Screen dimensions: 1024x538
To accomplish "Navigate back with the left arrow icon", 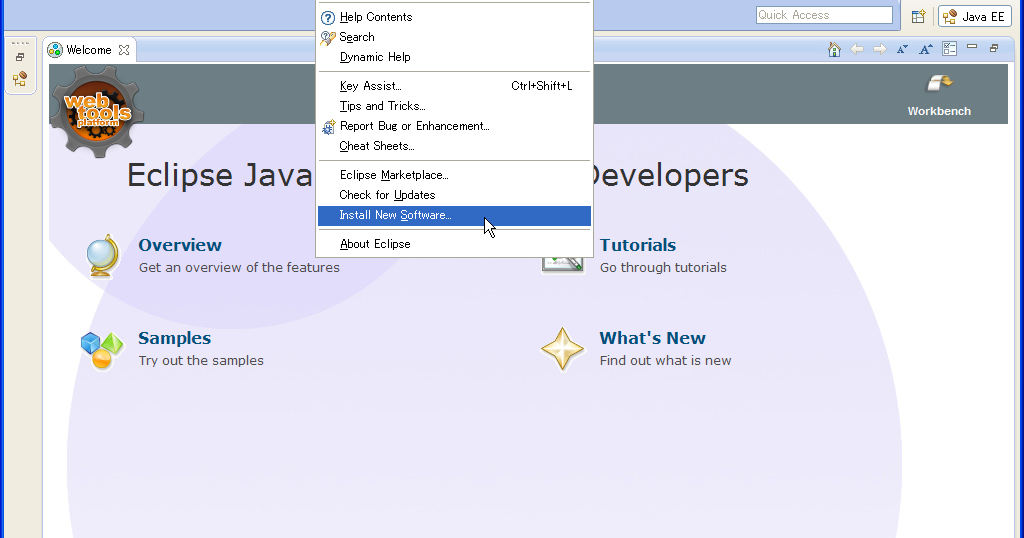I will (857, 50).
